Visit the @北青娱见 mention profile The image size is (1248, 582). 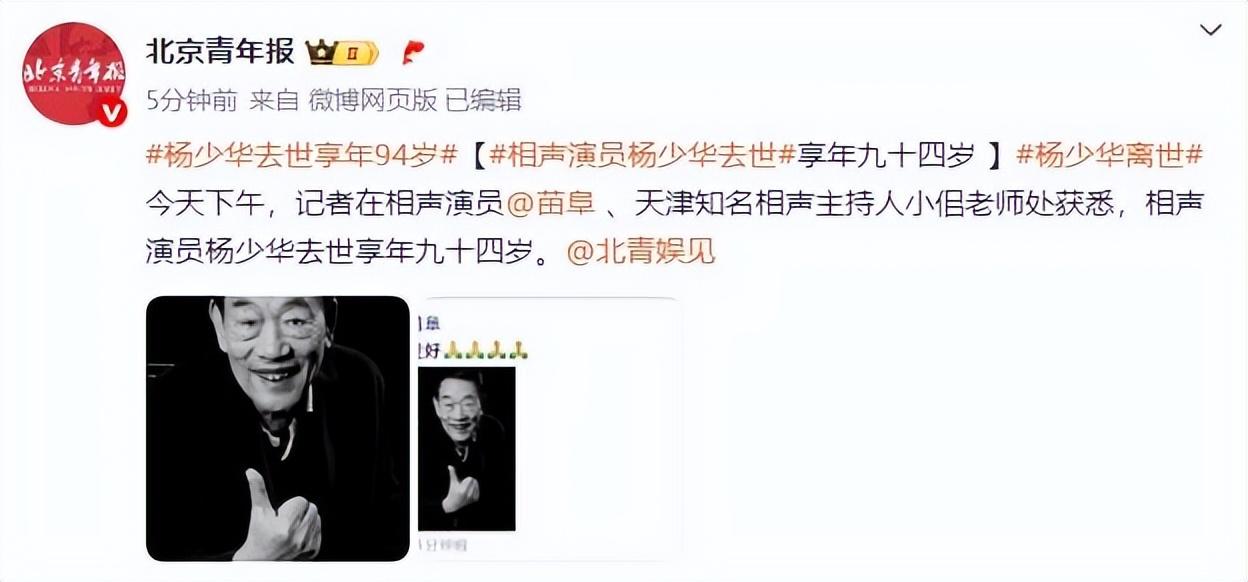pyautogui.click(x=641, y=252)
